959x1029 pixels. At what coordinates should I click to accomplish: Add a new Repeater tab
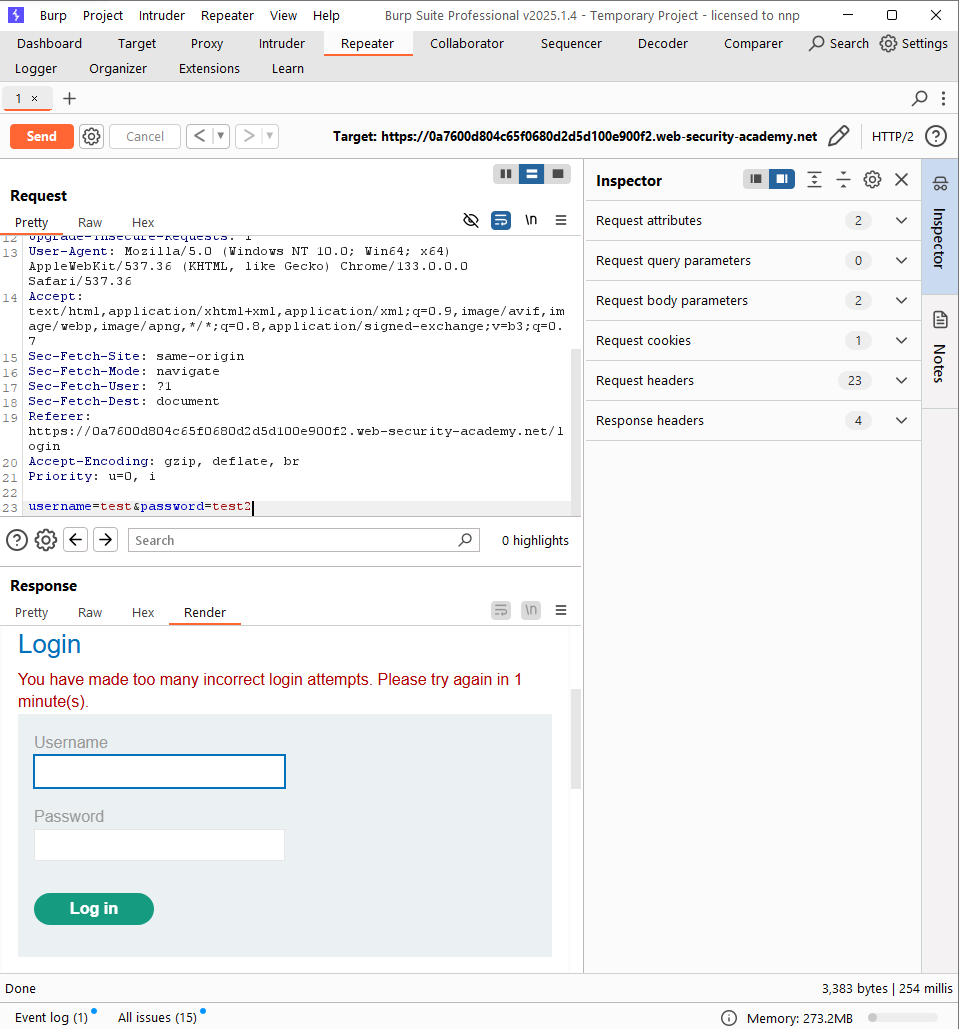point(70,98)
